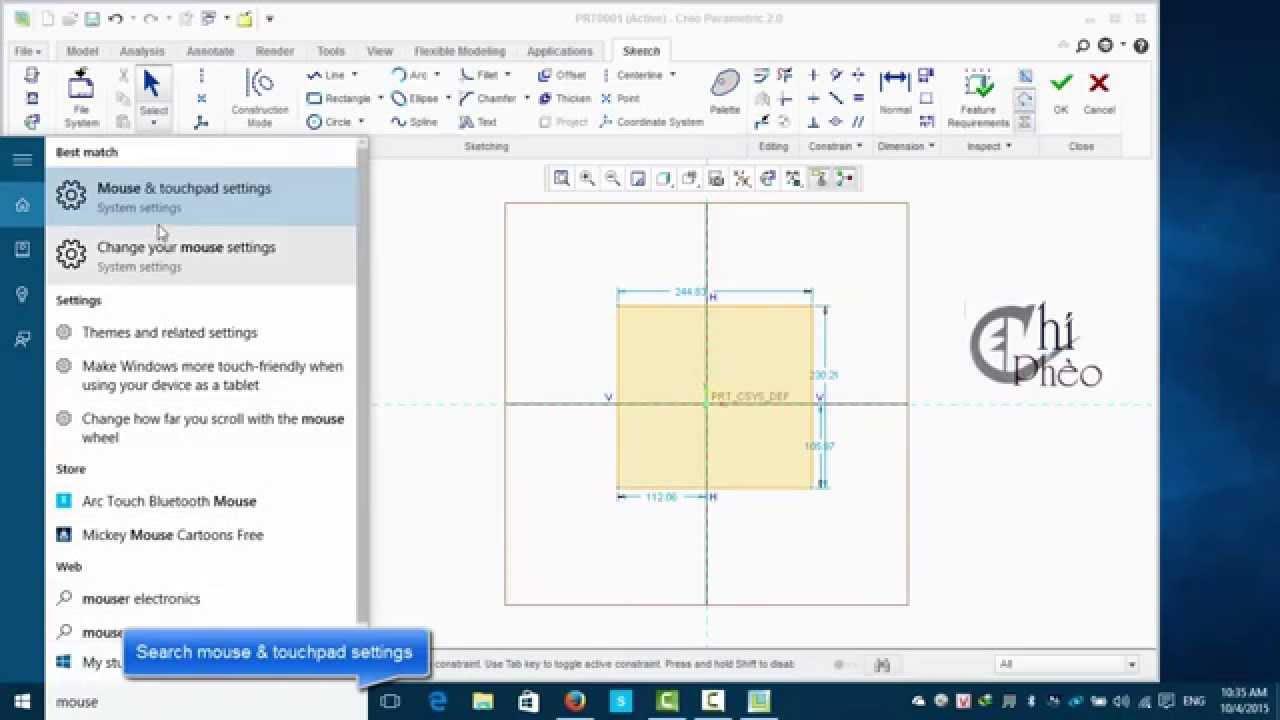Expand the Dimension group menu
1280x720 pixels.
pos(906,146)
